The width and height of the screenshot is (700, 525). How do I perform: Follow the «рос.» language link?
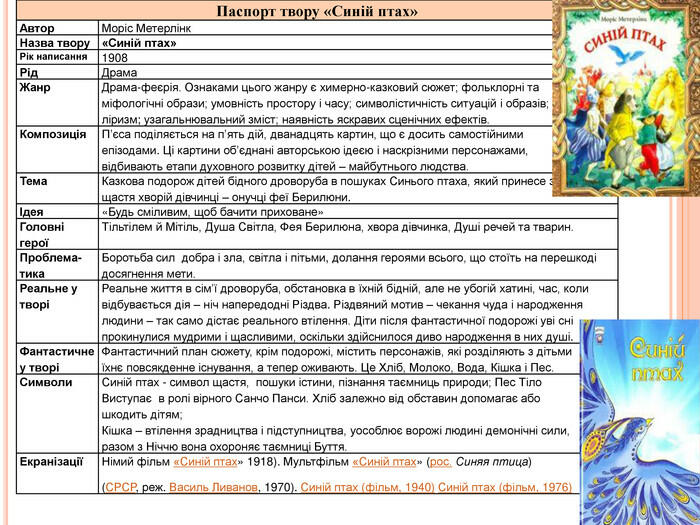pyautogui.click(x=441, y=462)
